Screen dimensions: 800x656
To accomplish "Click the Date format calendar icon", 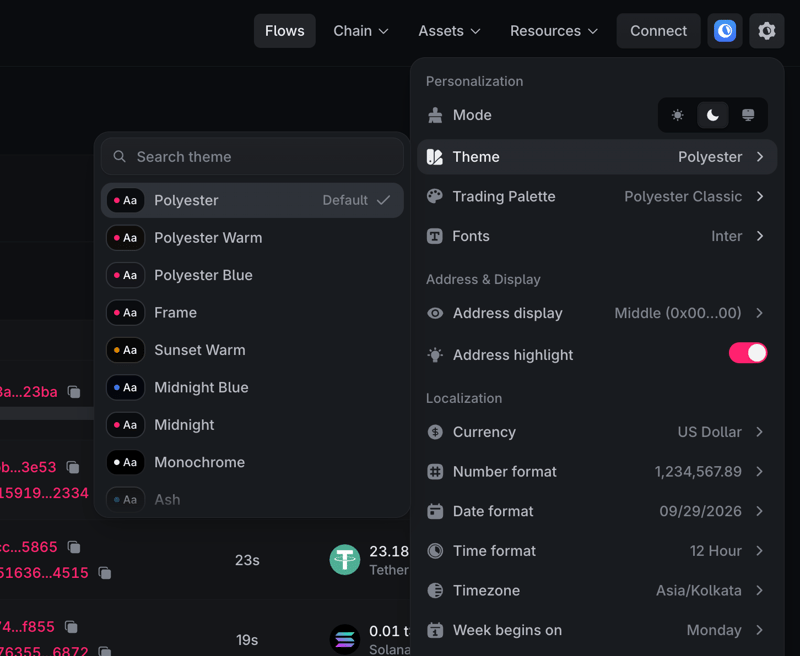I will [x=435, y=511].
